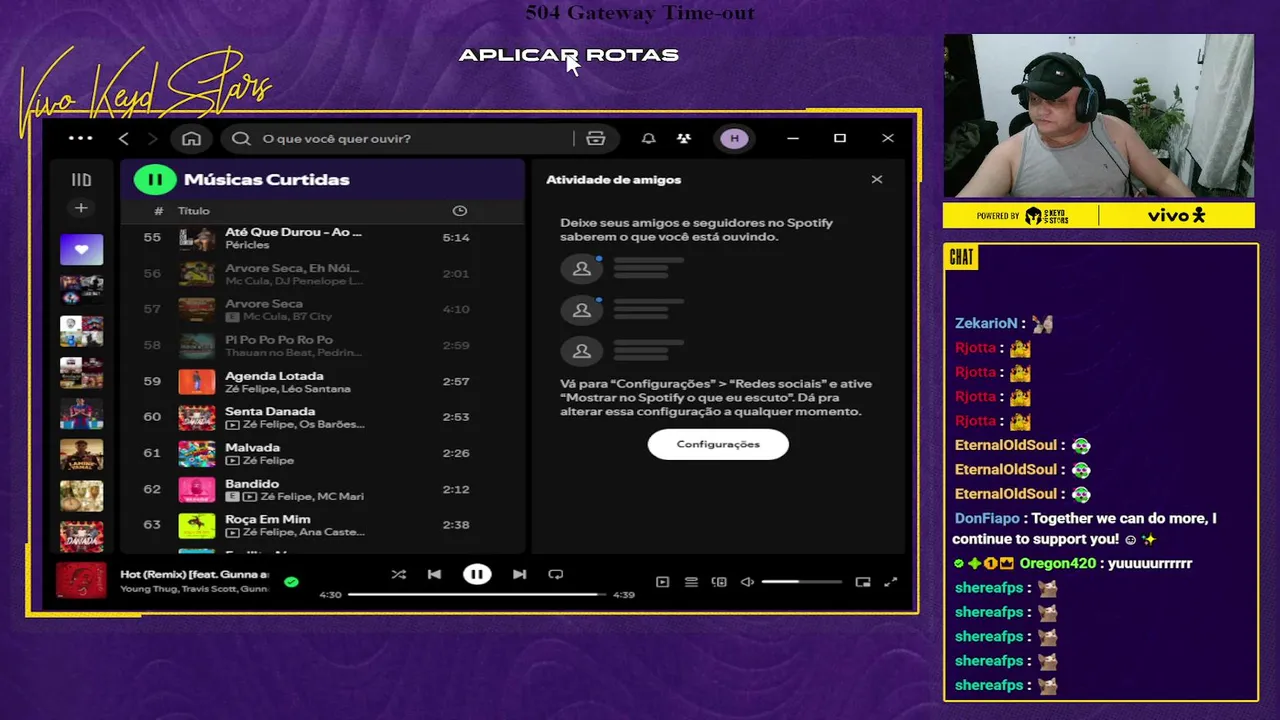Toggle the friend activity icon in top bar

click(684, 139)
